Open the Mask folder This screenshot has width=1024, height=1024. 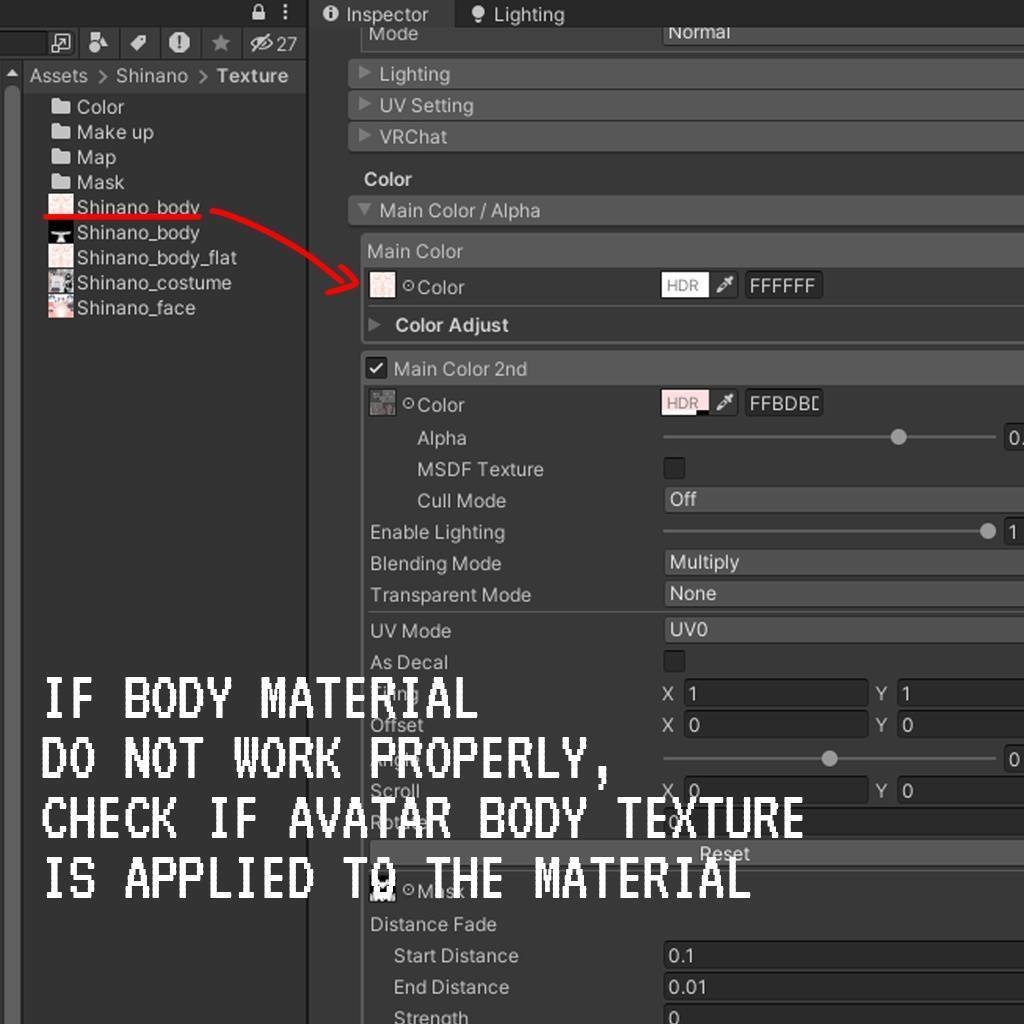(x=88, y=182)
